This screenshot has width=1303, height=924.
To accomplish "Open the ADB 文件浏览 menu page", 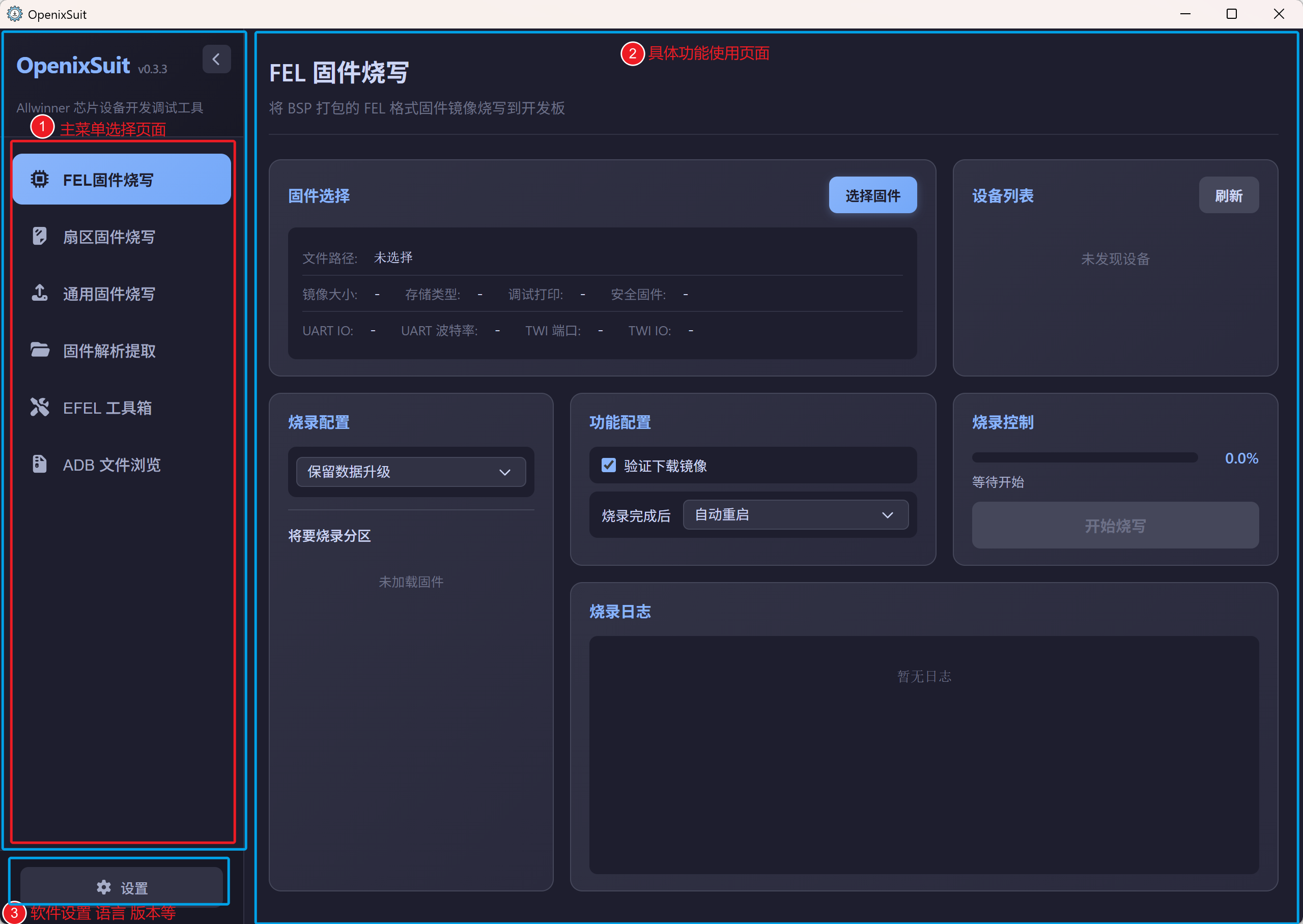I will click(x=112, y=465).
